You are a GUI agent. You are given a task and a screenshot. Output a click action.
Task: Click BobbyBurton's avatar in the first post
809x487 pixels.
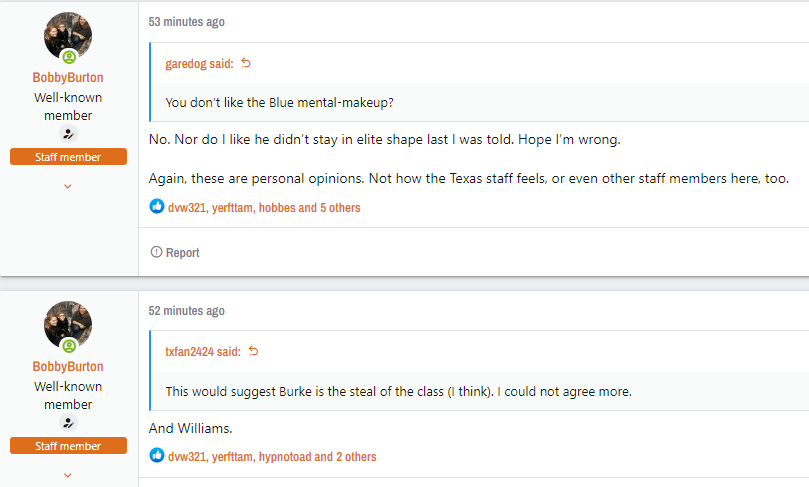pos(68,36)
